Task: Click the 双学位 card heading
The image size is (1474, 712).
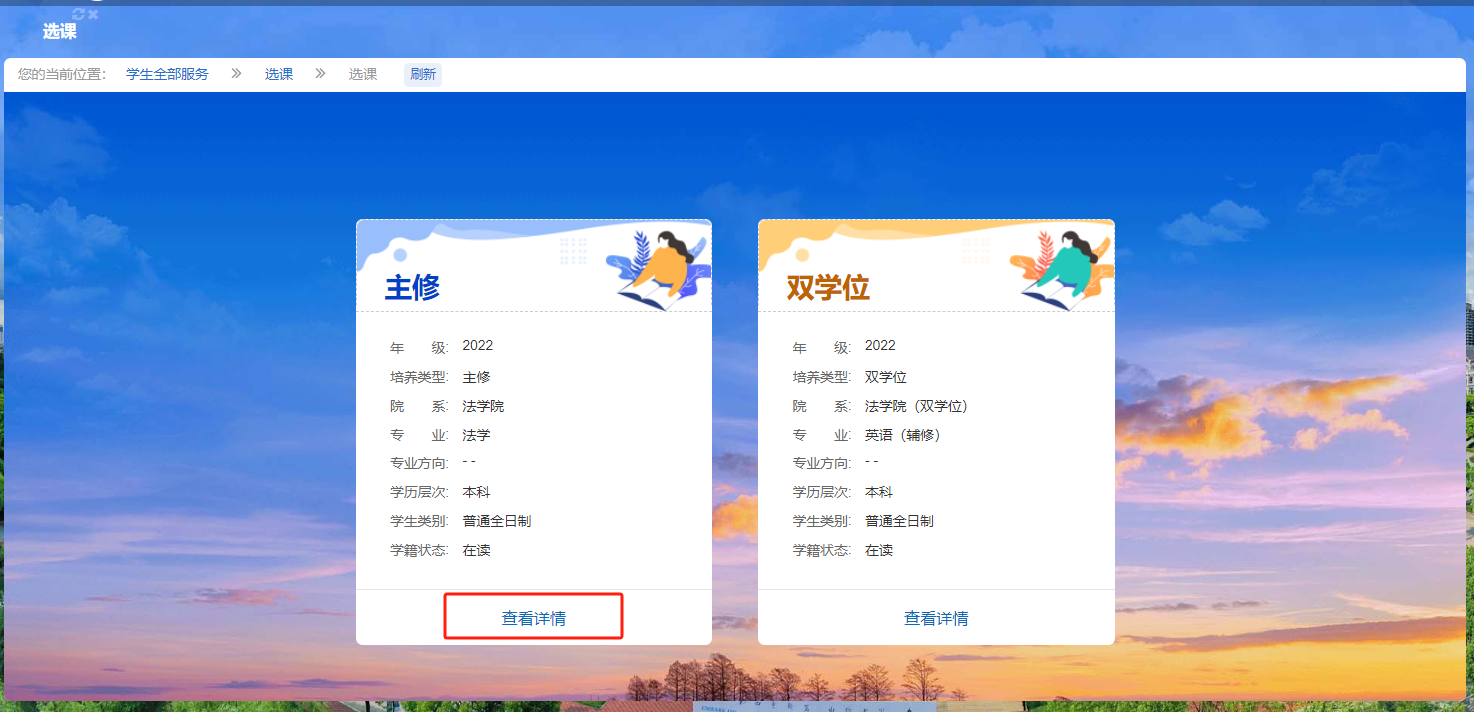Action: point(827,287)
